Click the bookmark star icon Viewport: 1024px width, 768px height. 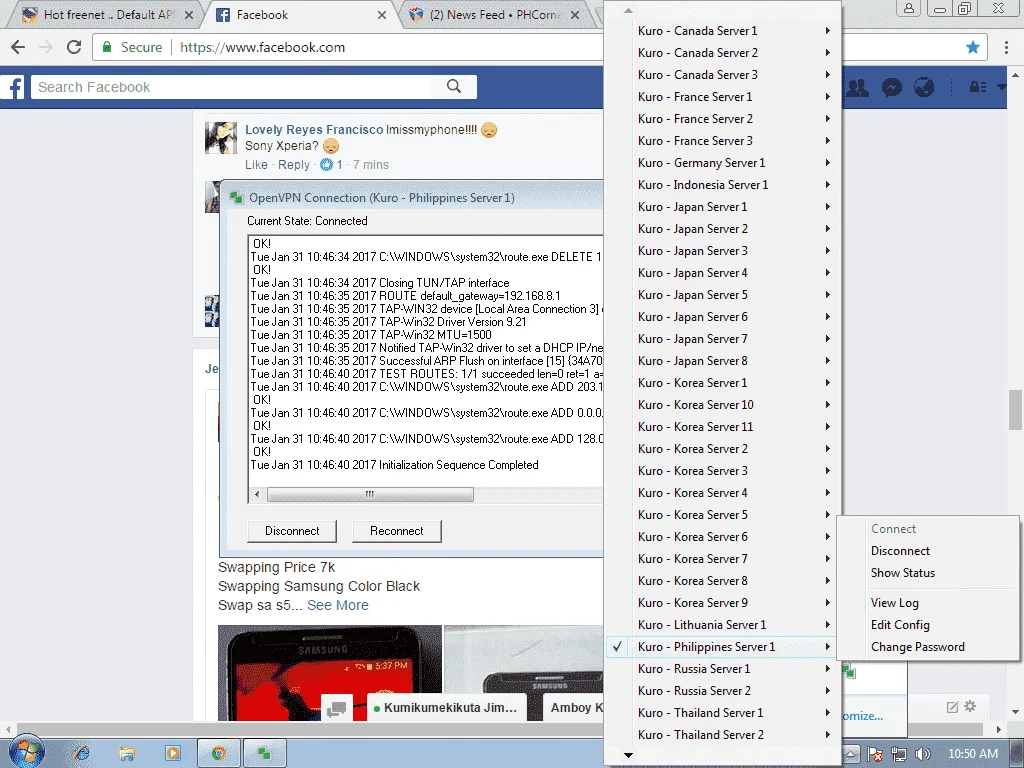(x=973, y=47)
